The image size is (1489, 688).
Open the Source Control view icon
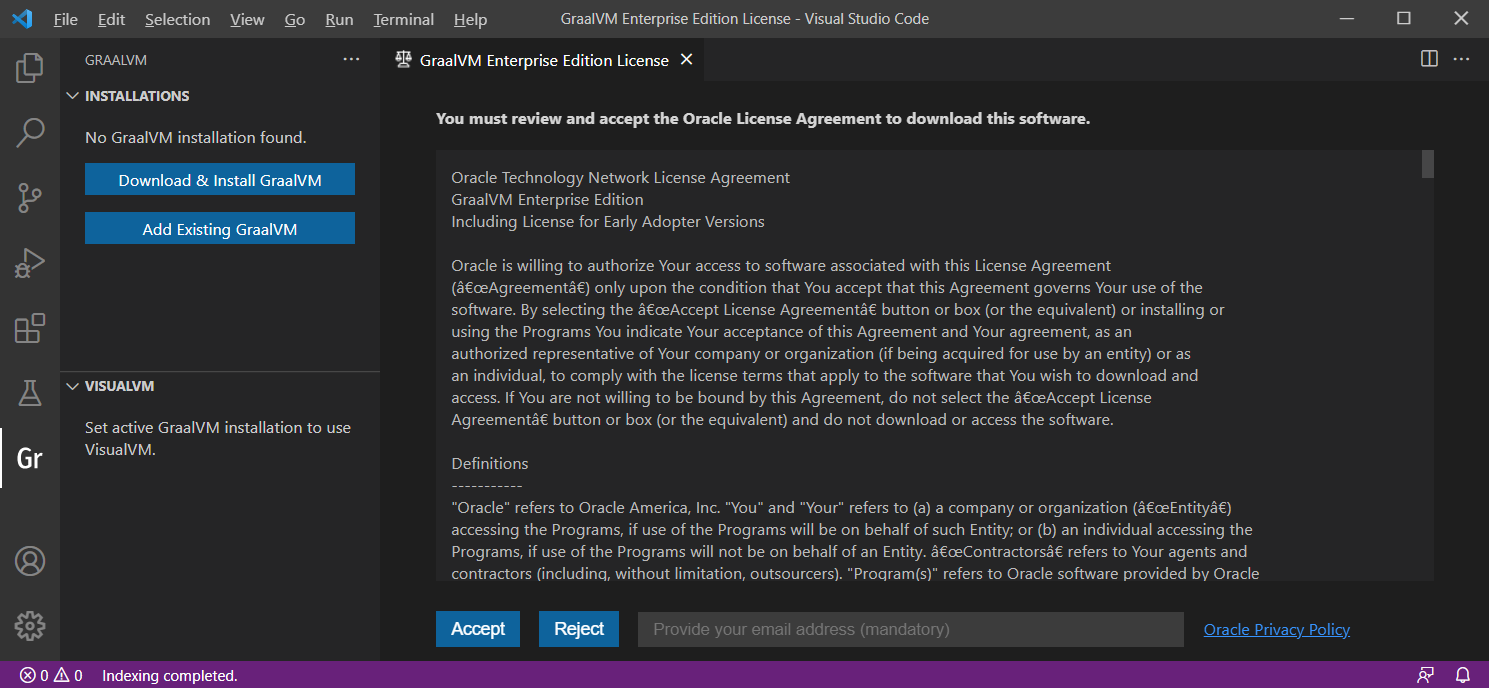pos(30,198)
